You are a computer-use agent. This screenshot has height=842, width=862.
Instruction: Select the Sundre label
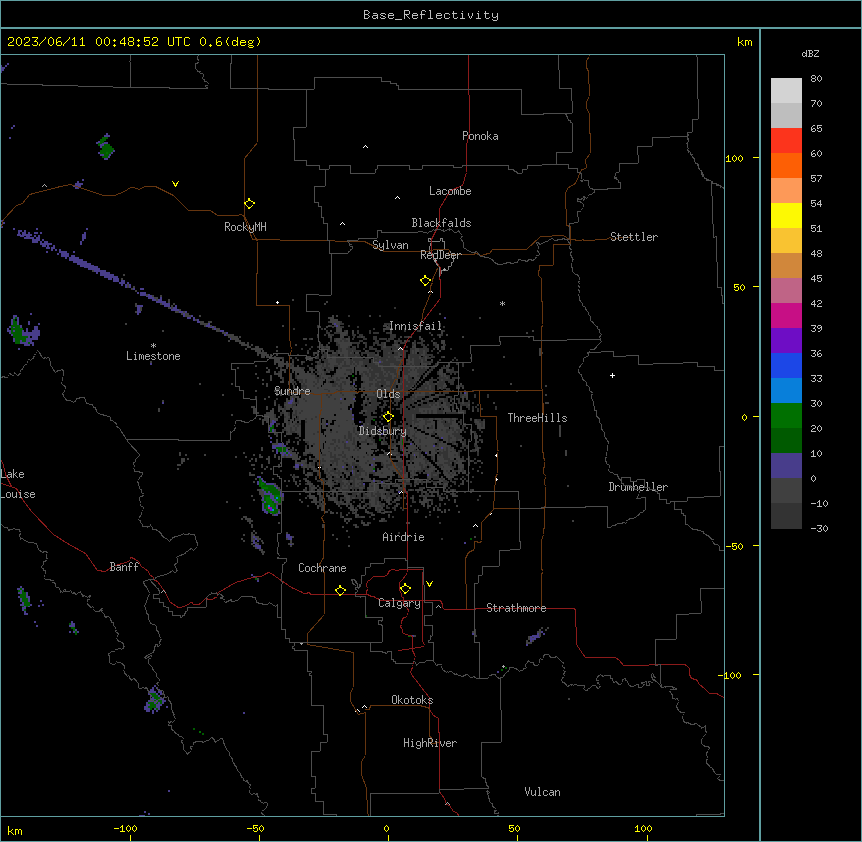[x=292, y=391]
